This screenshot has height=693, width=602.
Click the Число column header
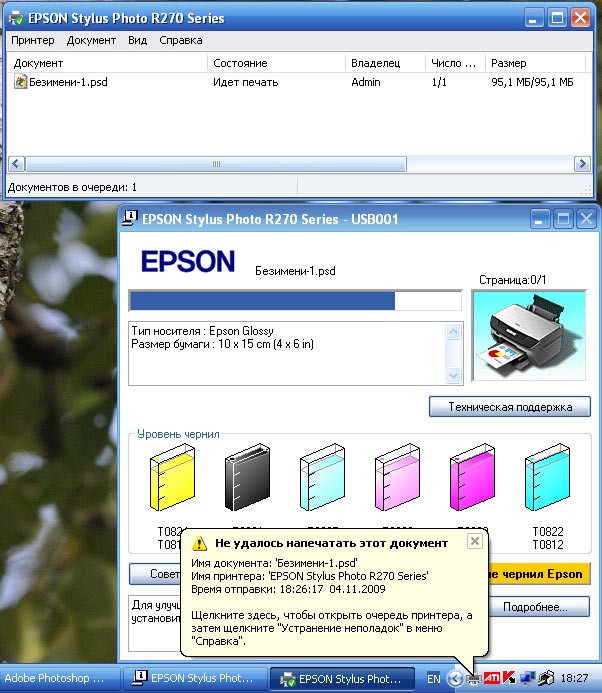(456, 63)
